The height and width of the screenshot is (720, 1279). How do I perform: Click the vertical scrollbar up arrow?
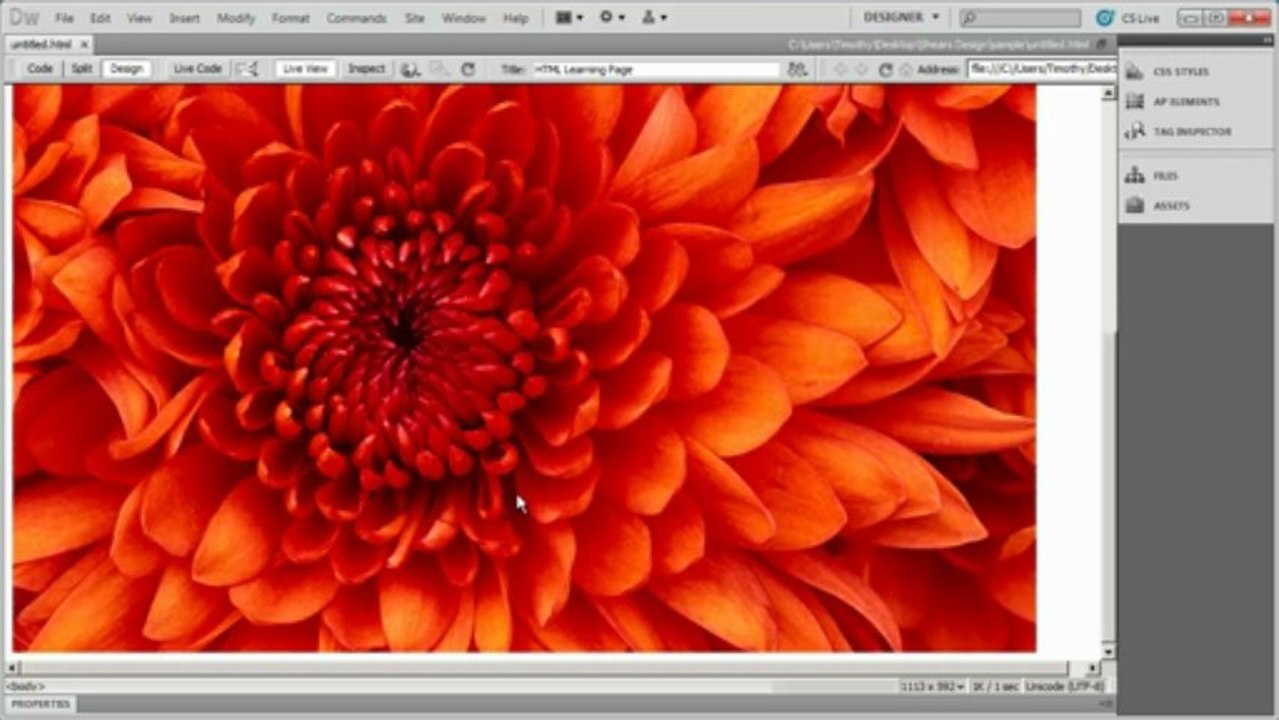coord(1108,93)
